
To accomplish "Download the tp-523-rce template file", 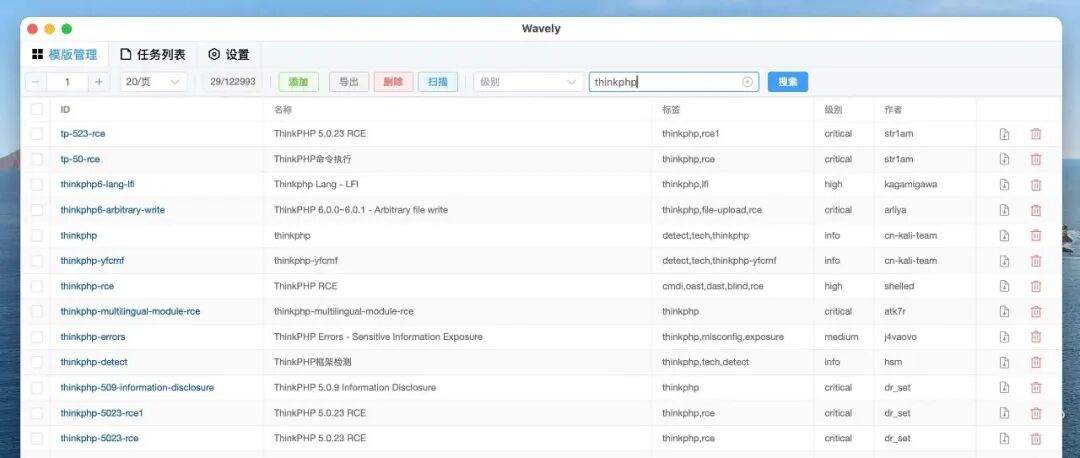I will click(x=1004, y=134).
